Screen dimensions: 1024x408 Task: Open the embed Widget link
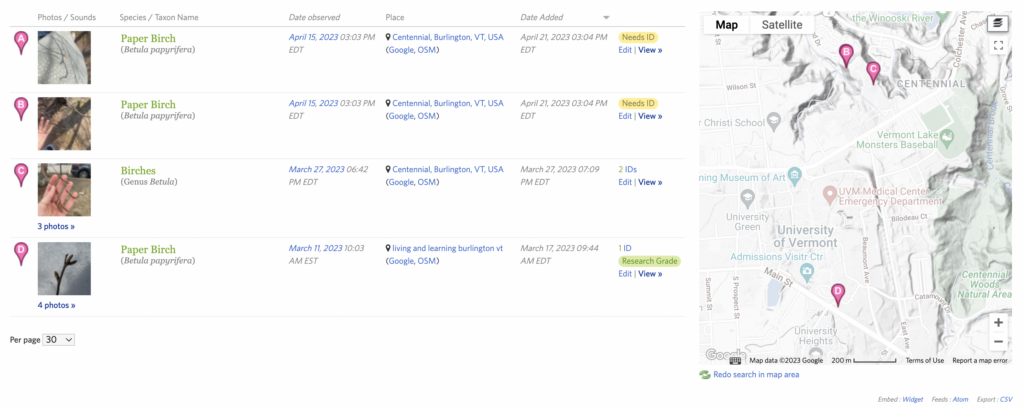point(913,399)
